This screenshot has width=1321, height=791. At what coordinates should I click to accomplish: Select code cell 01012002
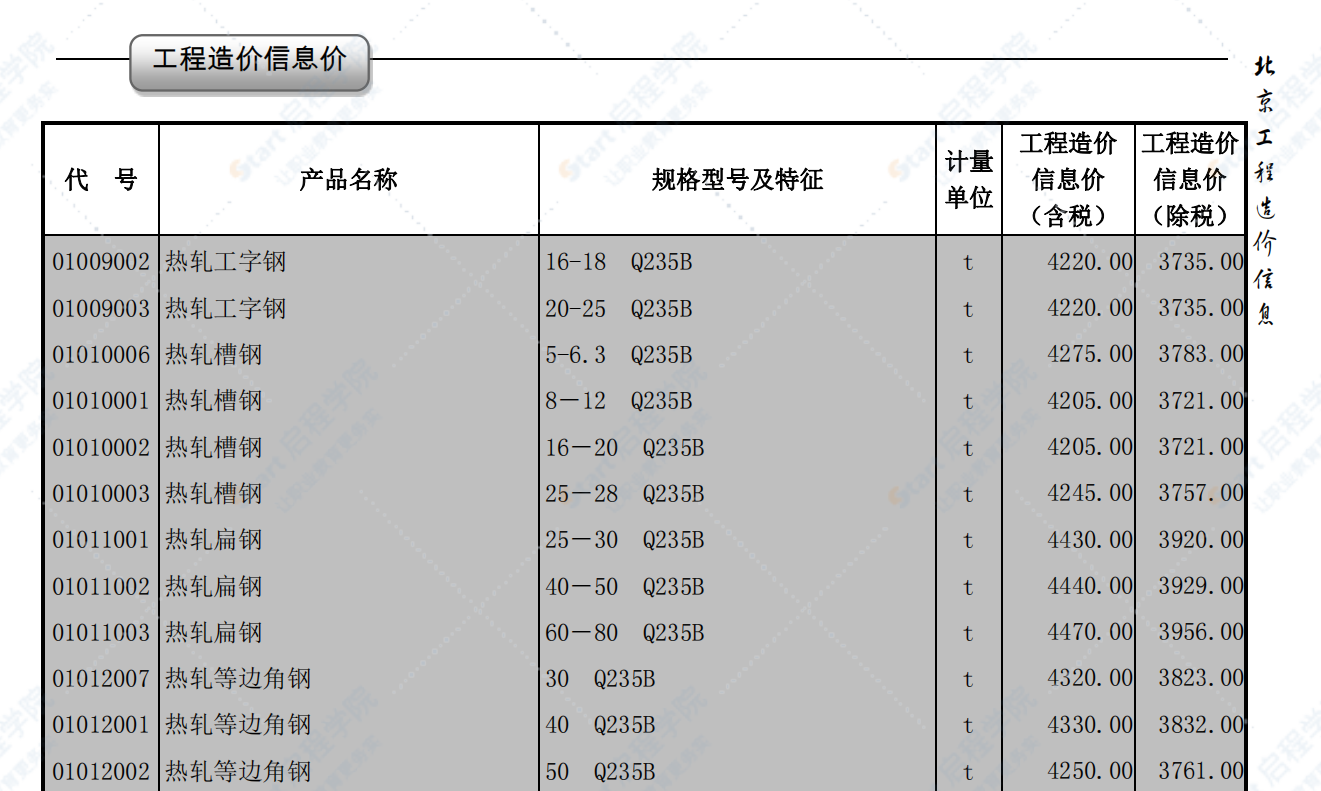pyautogui.click(x=101, y=772)
